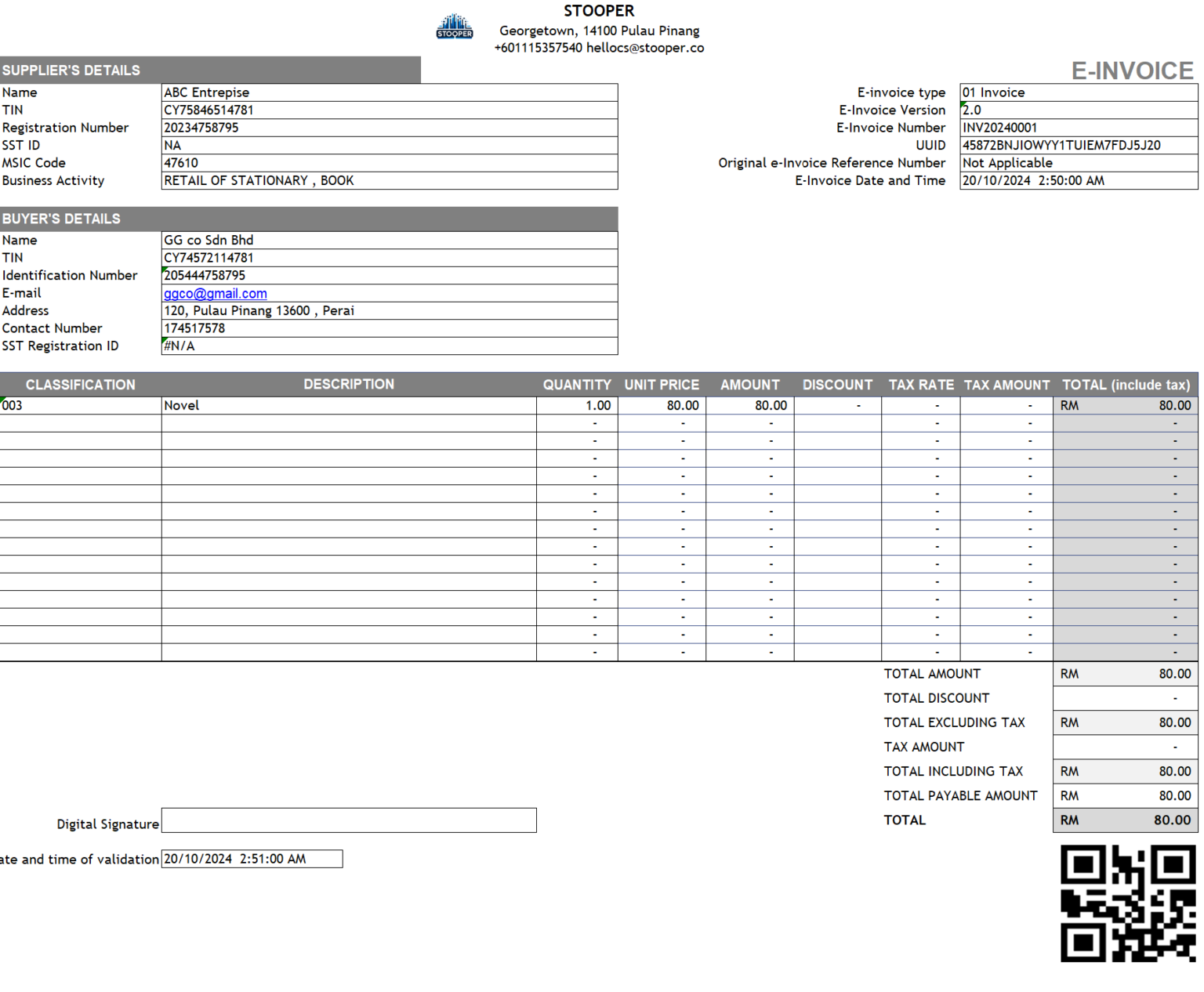1204x992 pixels.
Task: Click the Stooper company logo
Action: click(x=454, y=27)
